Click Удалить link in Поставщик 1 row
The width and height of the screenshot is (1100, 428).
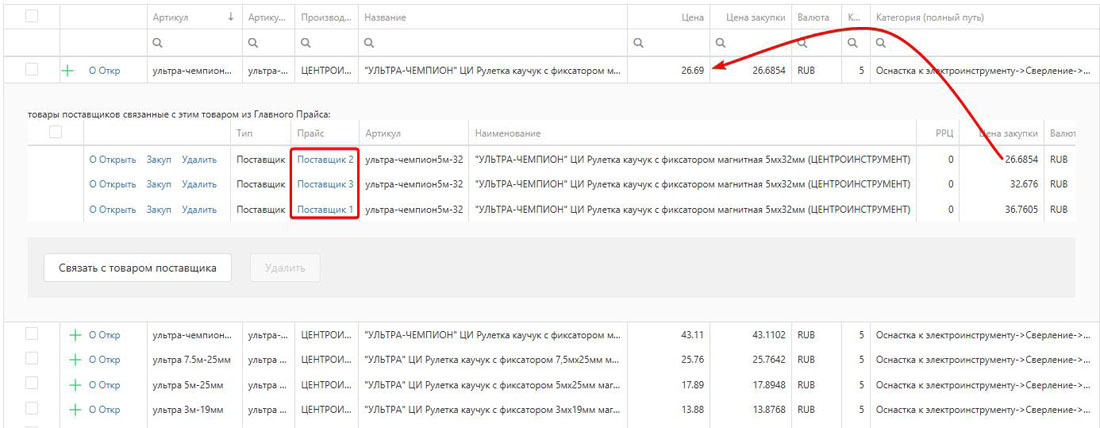pyautogui.click(x=199, y=209)
